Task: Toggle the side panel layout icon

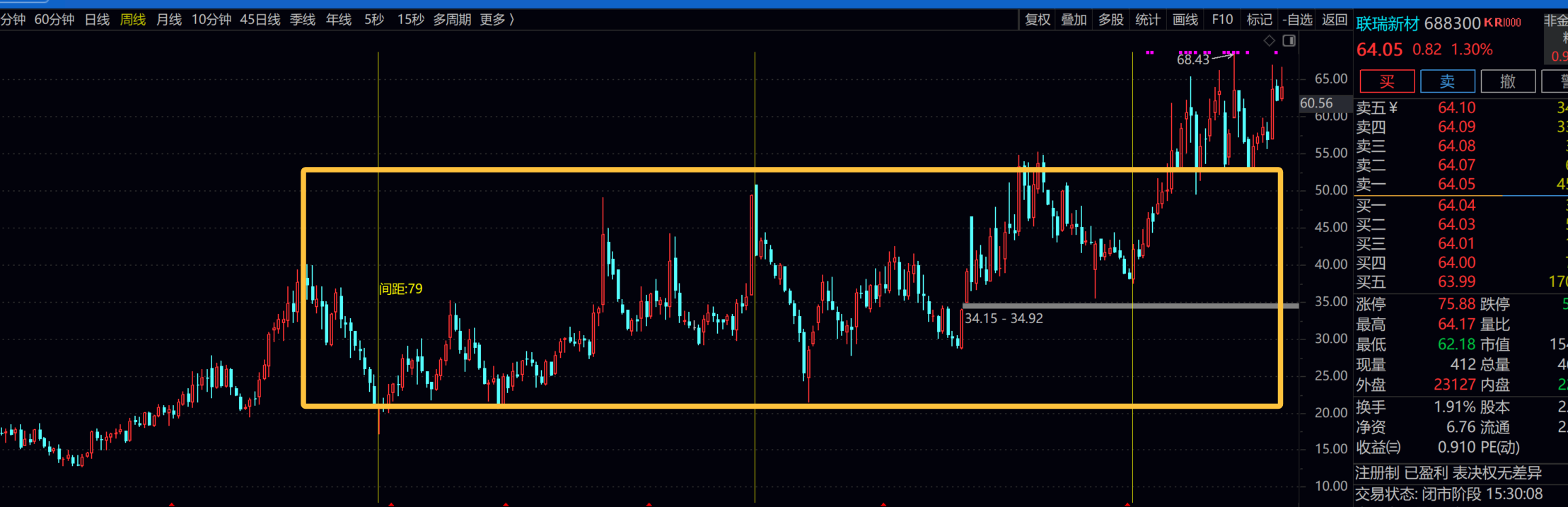Action: 1289,40
